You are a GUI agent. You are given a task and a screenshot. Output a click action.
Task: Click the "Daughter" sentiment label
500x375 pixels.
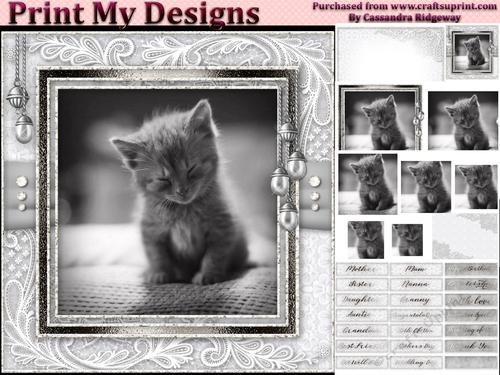point(362,300)
